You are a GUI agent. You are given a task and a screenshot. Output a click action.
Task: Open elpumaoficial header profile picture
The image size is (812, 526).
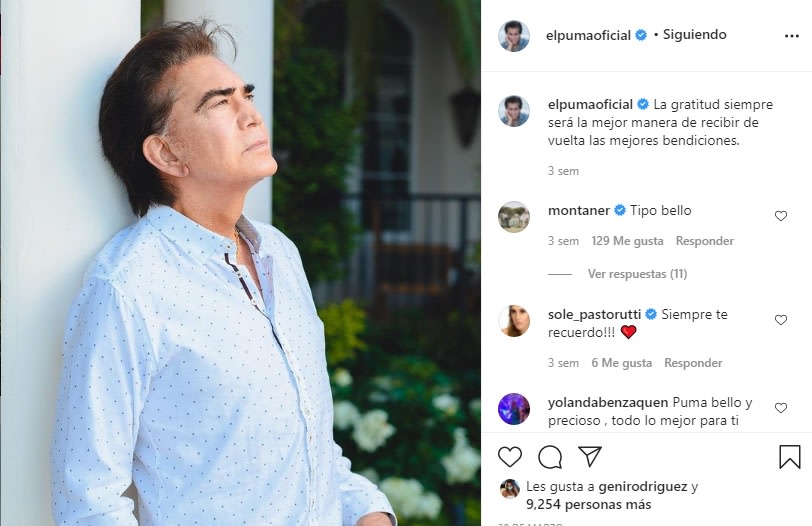pos(514,36)
